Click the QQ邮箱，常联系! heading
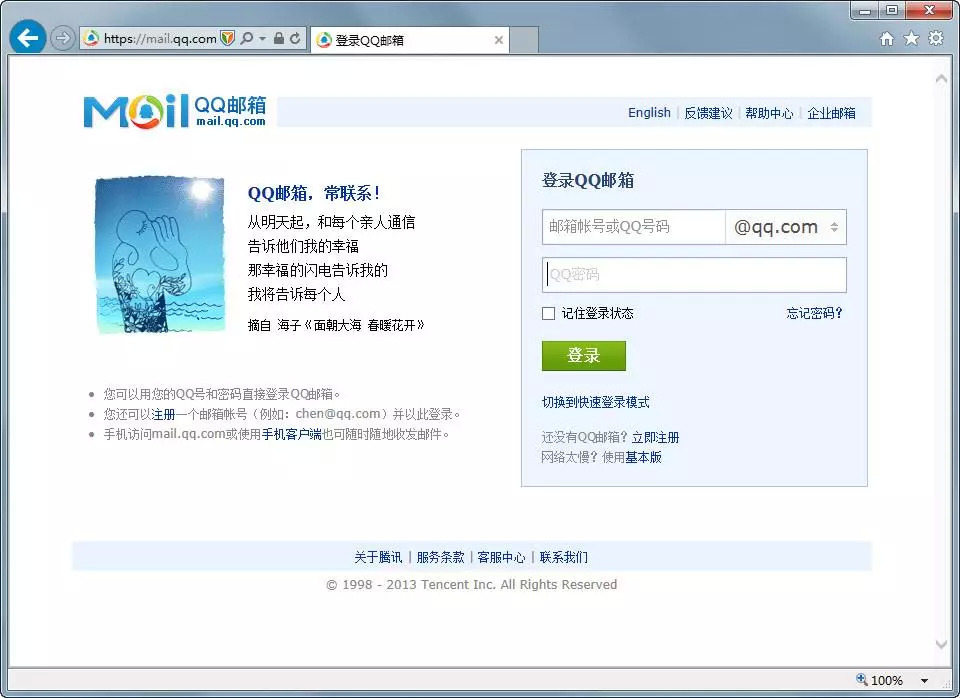Viewport: 960px width, 698px height. 313,193
